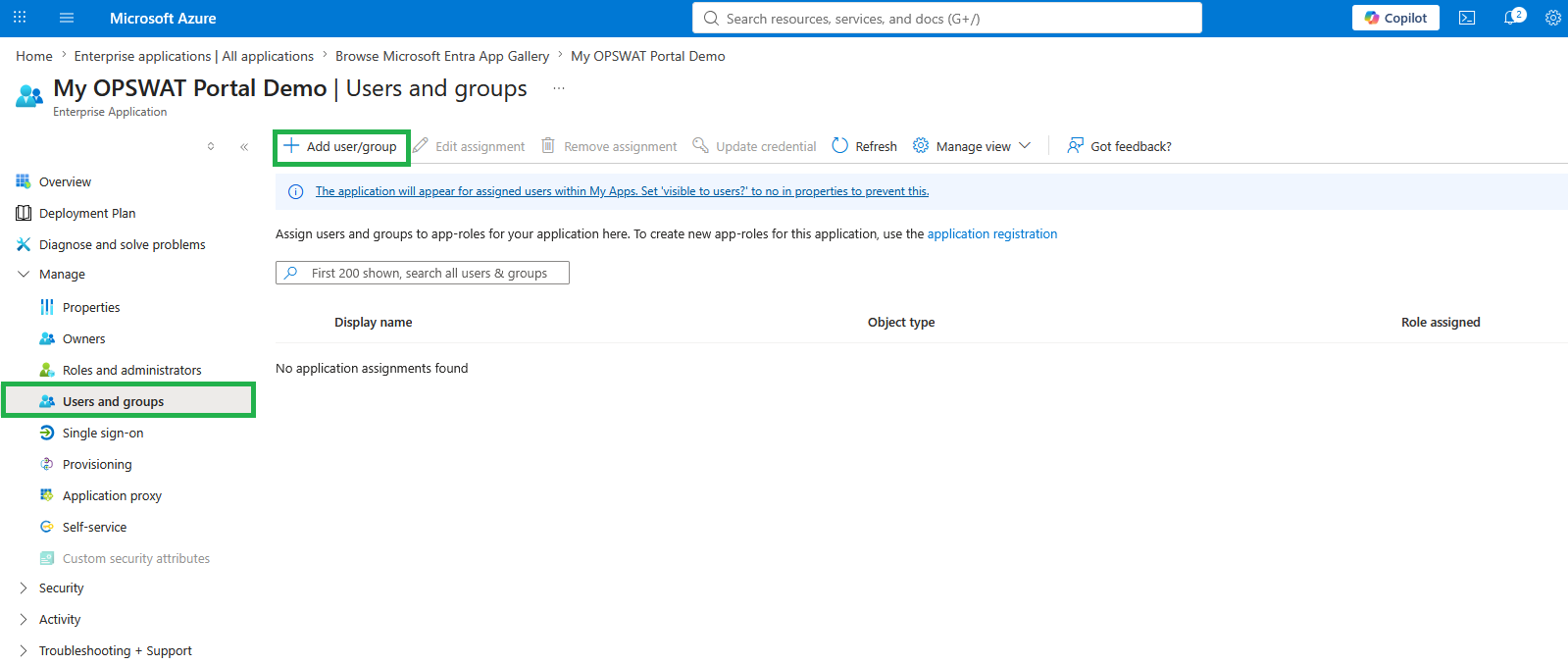1568x665 pixels.
Task: Click My OPSWAT Portal Demo breadcrumb
Action: click(648, 56)
